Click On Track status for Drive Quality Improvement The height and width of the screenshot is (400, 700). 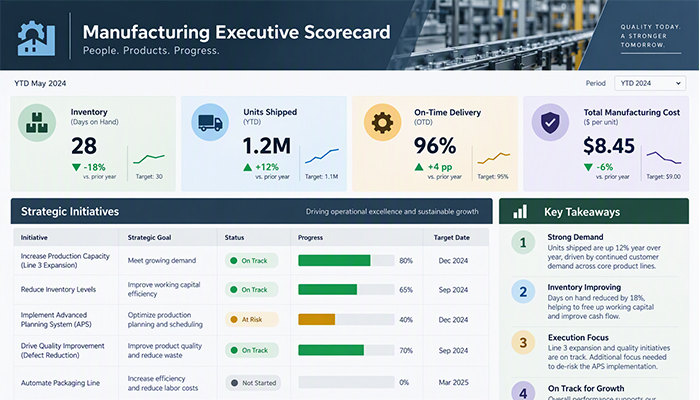pos(252,350)
